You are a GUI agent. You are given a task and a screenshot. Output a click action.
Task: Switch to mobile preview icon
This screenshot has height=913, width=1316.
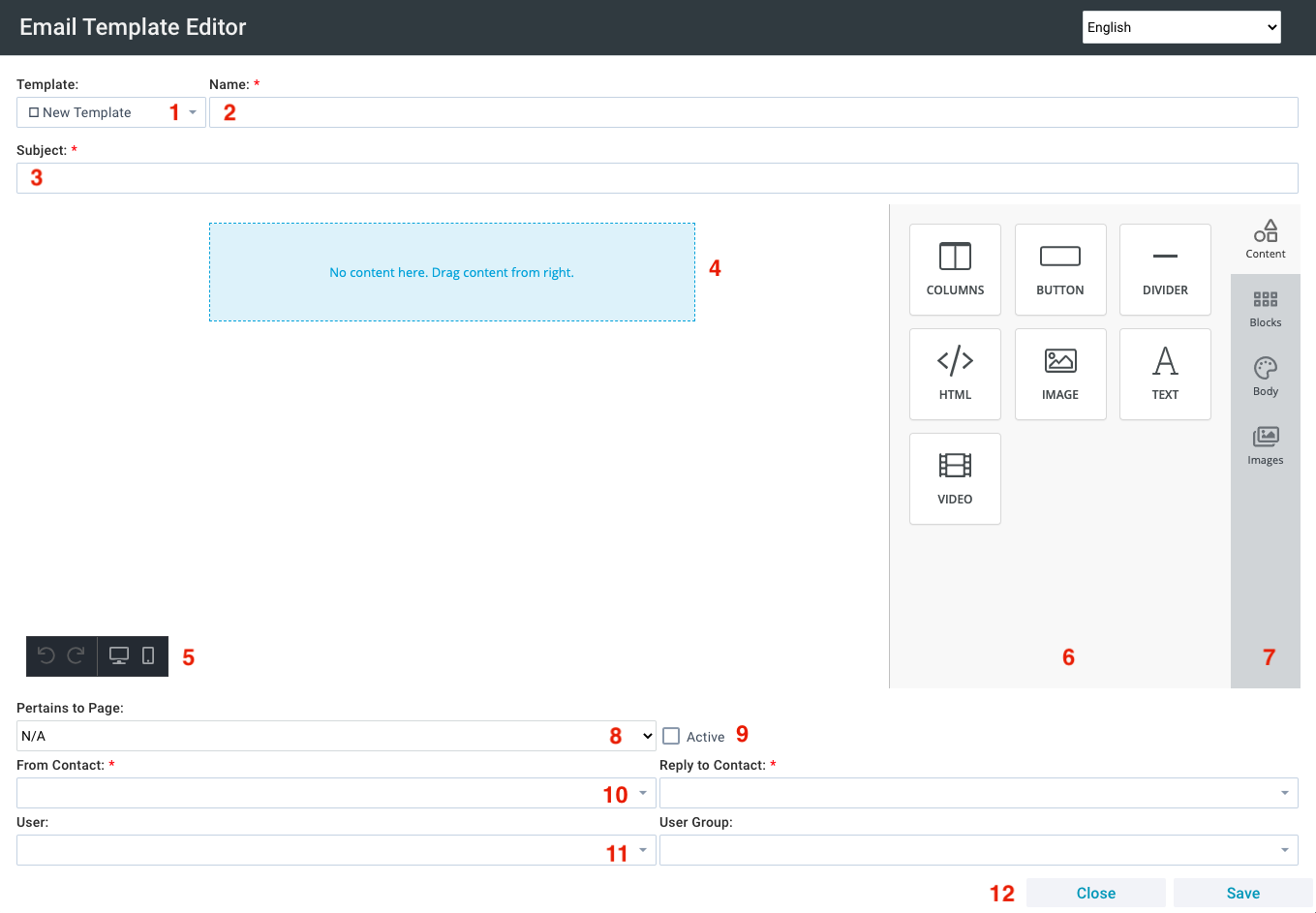pyautogui.click(x=148, y=655)
